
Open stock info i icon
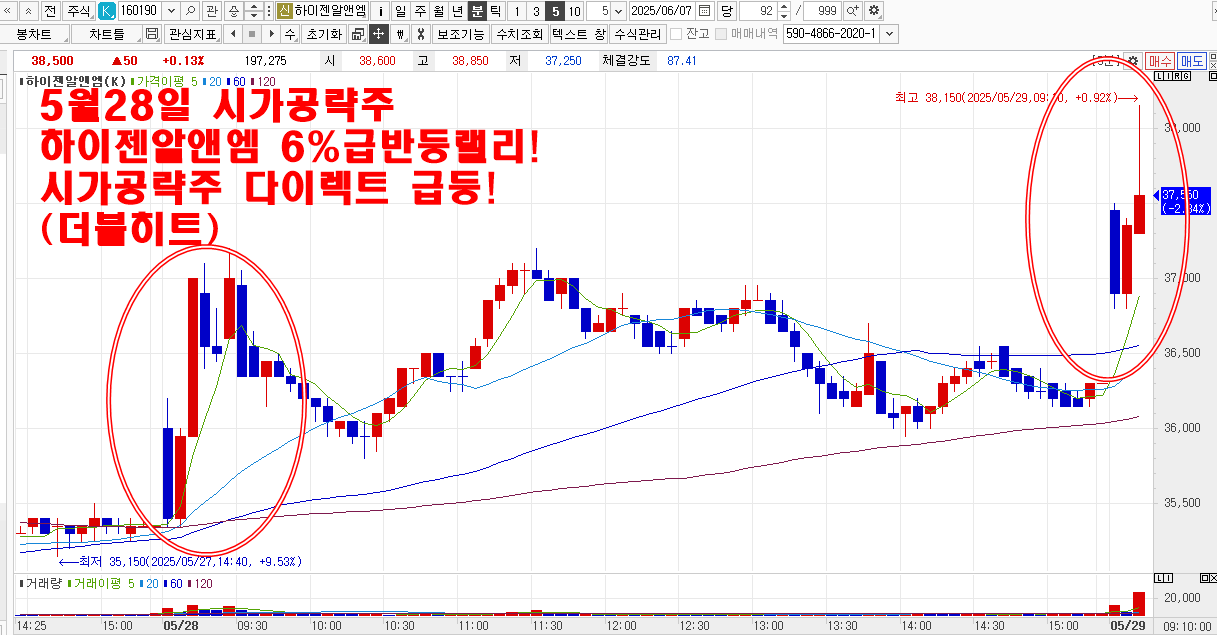[379, 11]
